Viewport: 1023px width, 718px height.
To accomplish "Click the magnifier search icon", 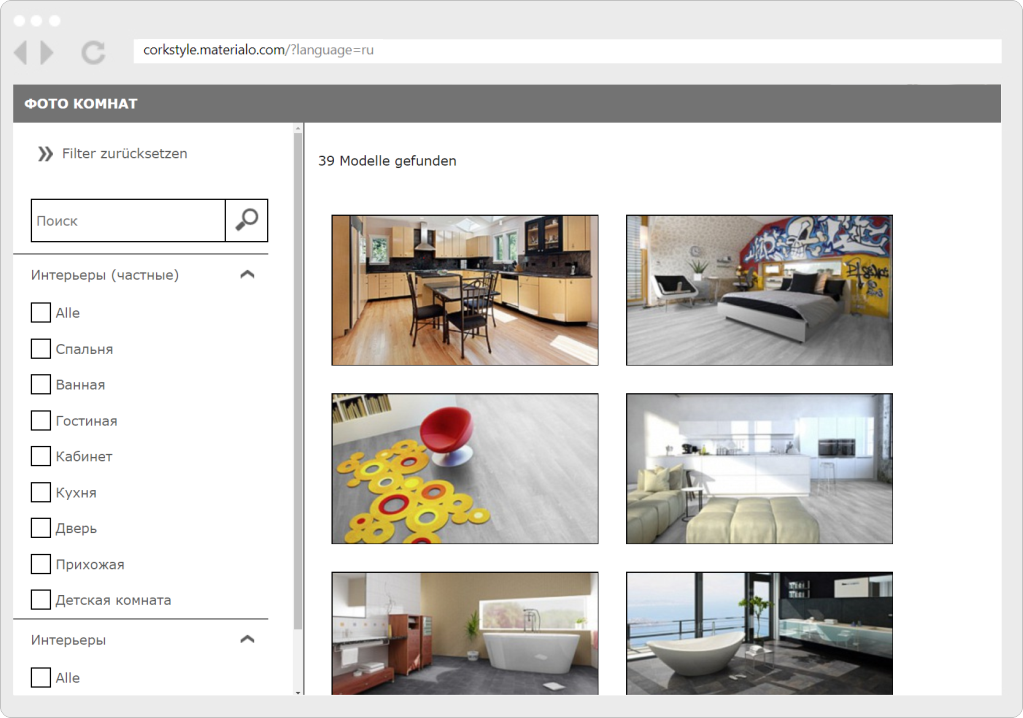I will coord(246,220).
